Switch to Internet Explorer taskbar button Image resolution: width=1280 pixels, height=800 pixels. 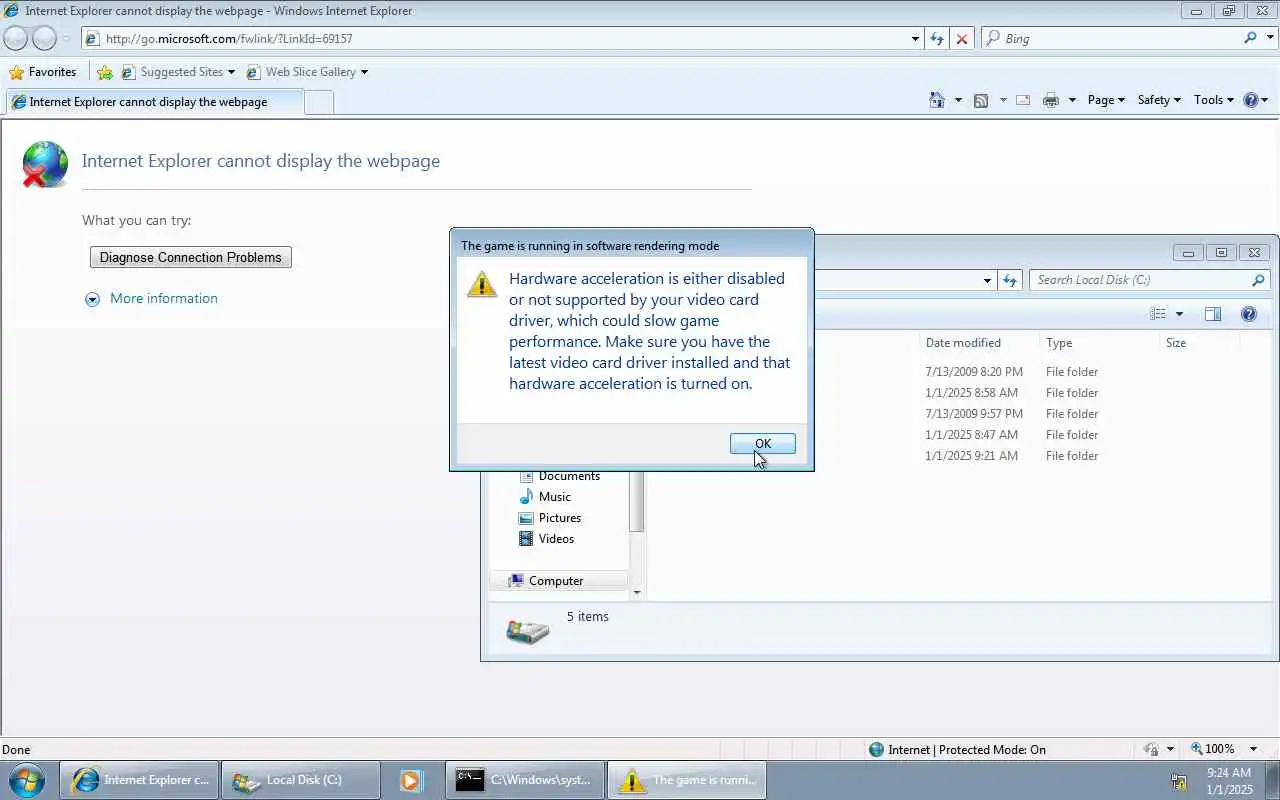139,780
